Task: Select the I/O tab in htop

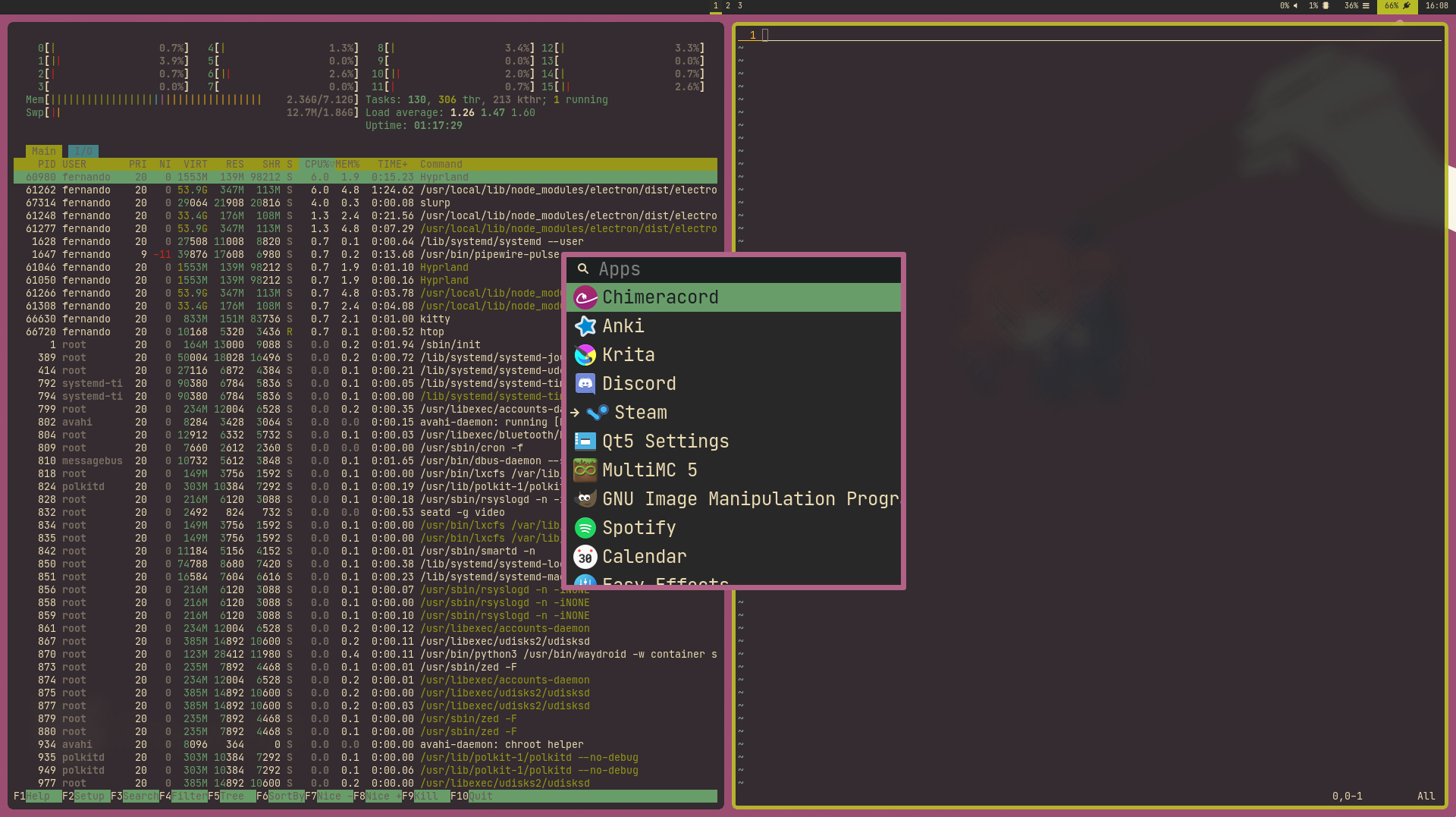Action: [83, 152]
